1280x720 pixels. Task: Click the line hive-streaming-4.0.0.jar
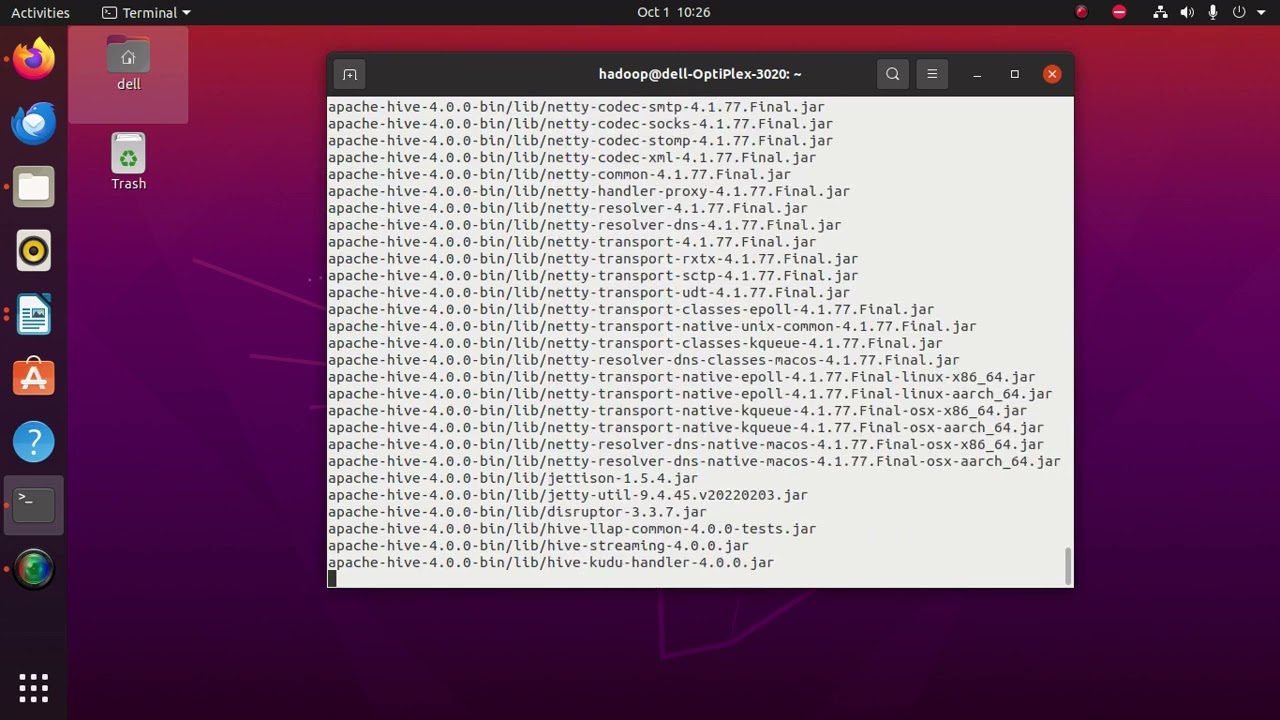[538, 546]
